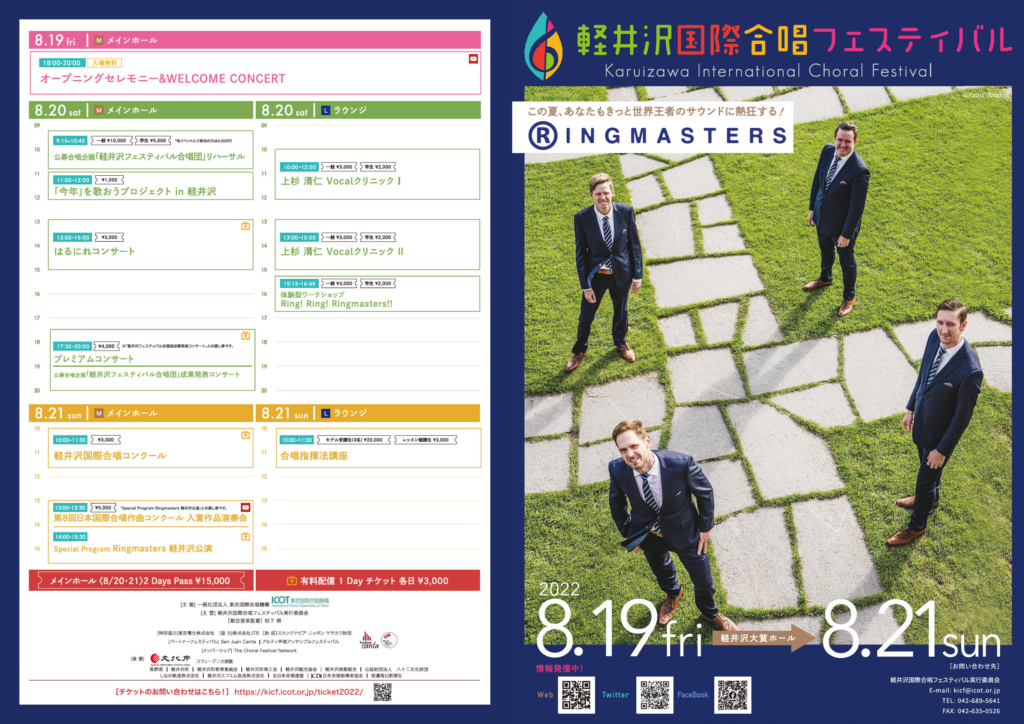This screenshot has height=724, width=1024.
Task: Click the 入場無料 tag
Action: [104, 63]
